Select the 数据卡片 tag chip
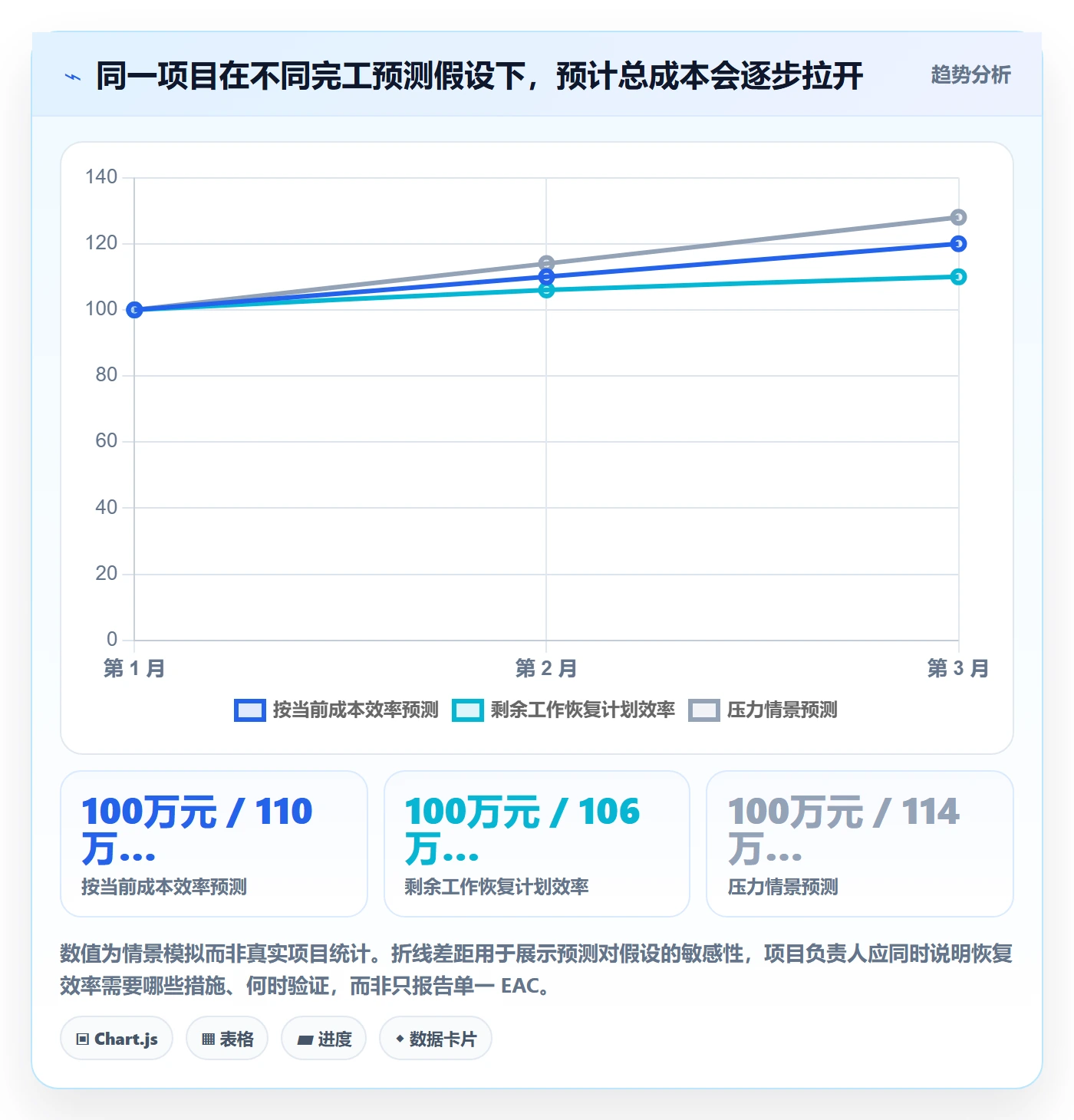This screenshot has height=1120, width=1074. 436,1039
